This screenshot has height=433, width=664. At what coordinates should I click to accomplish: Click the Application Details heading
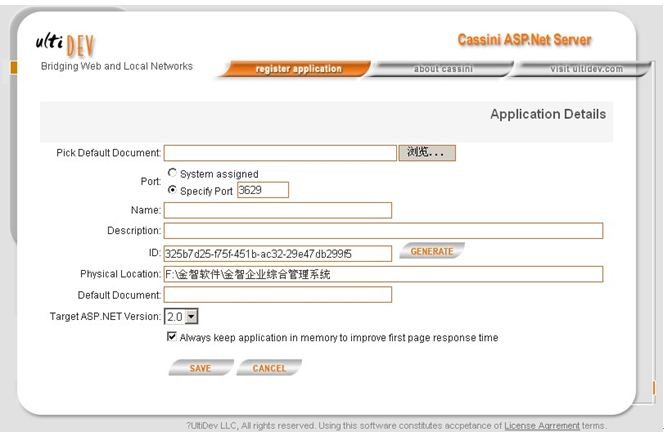click(548, 114)
